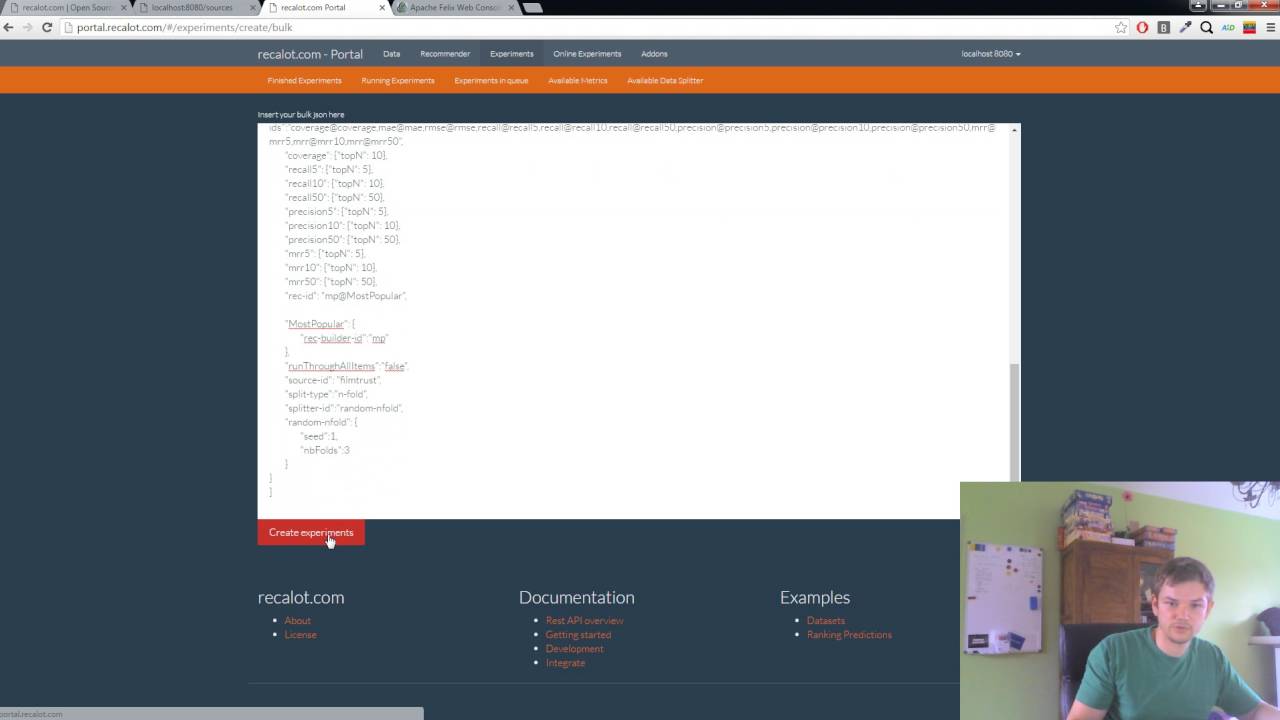This screenshot has width=1280, height=720.
Task: Show Experiments in queue
Action: pos(491,80)
